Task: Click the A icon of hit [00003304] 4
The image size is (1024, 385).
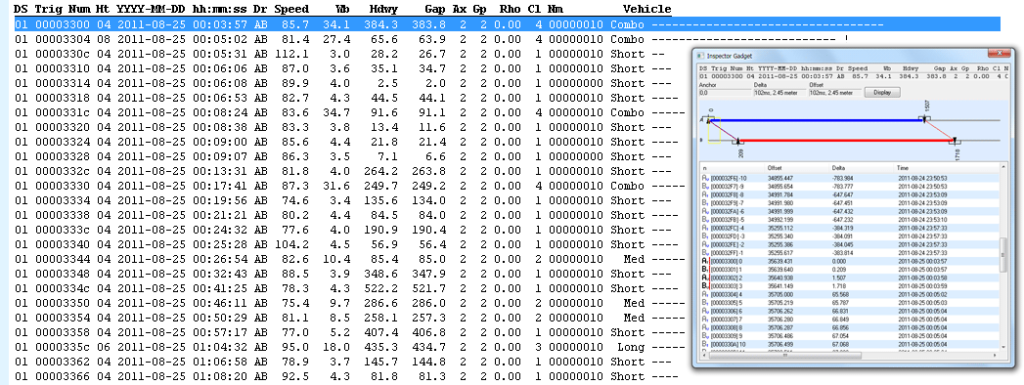Action: coord(705,294)
